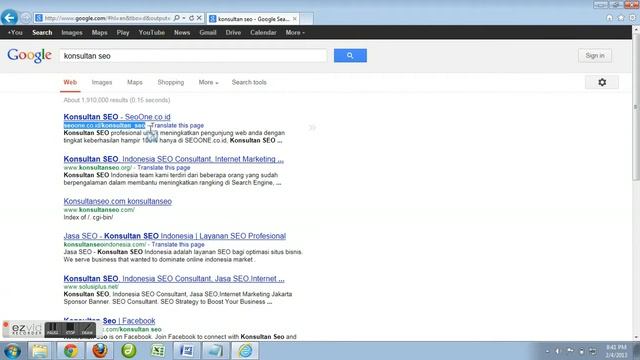The image size is (640, 360).
Task: Open the 'Konsultan Seo | Facebook' result
Action: [x=109, y=321]
